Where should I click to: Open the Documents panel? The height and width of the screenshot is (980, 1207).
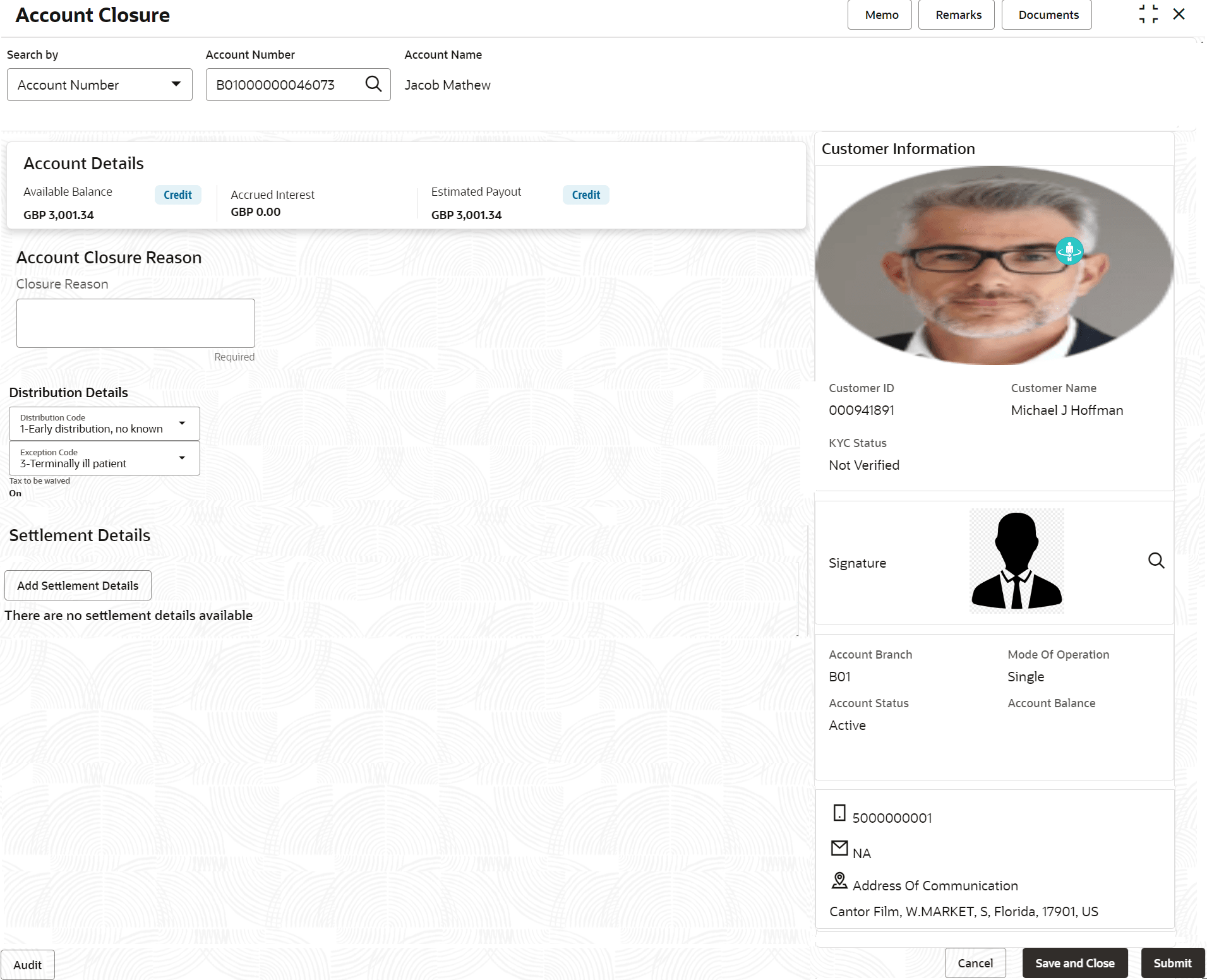1047,15
